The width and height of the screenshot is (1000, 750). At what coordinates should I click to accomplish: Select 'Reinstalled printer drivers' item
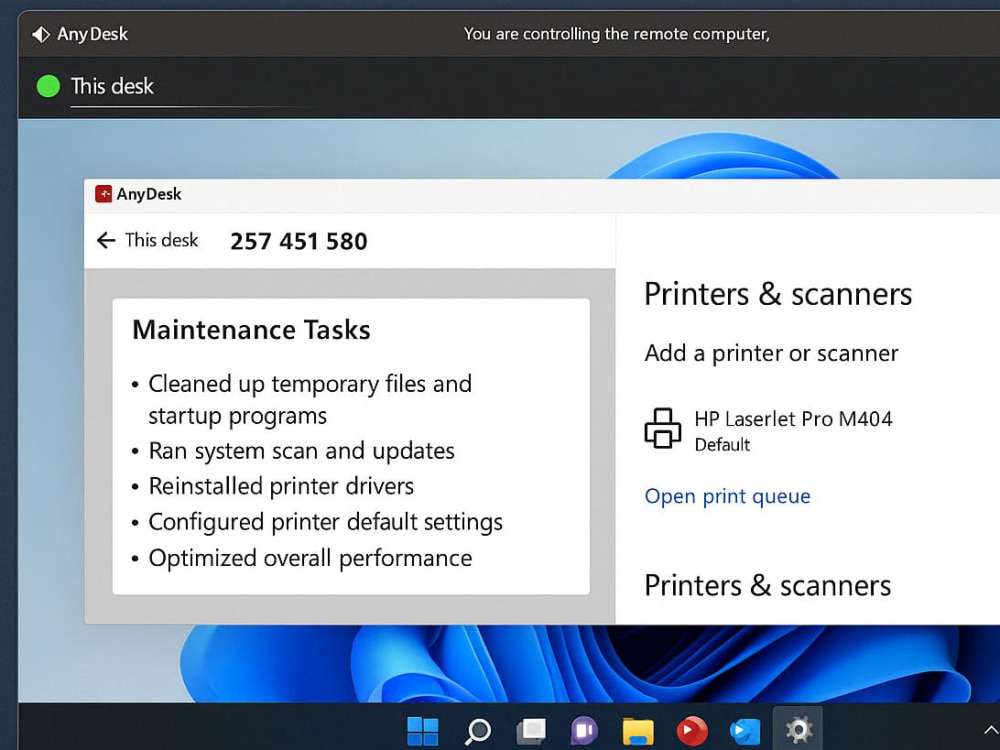point(273,486)
